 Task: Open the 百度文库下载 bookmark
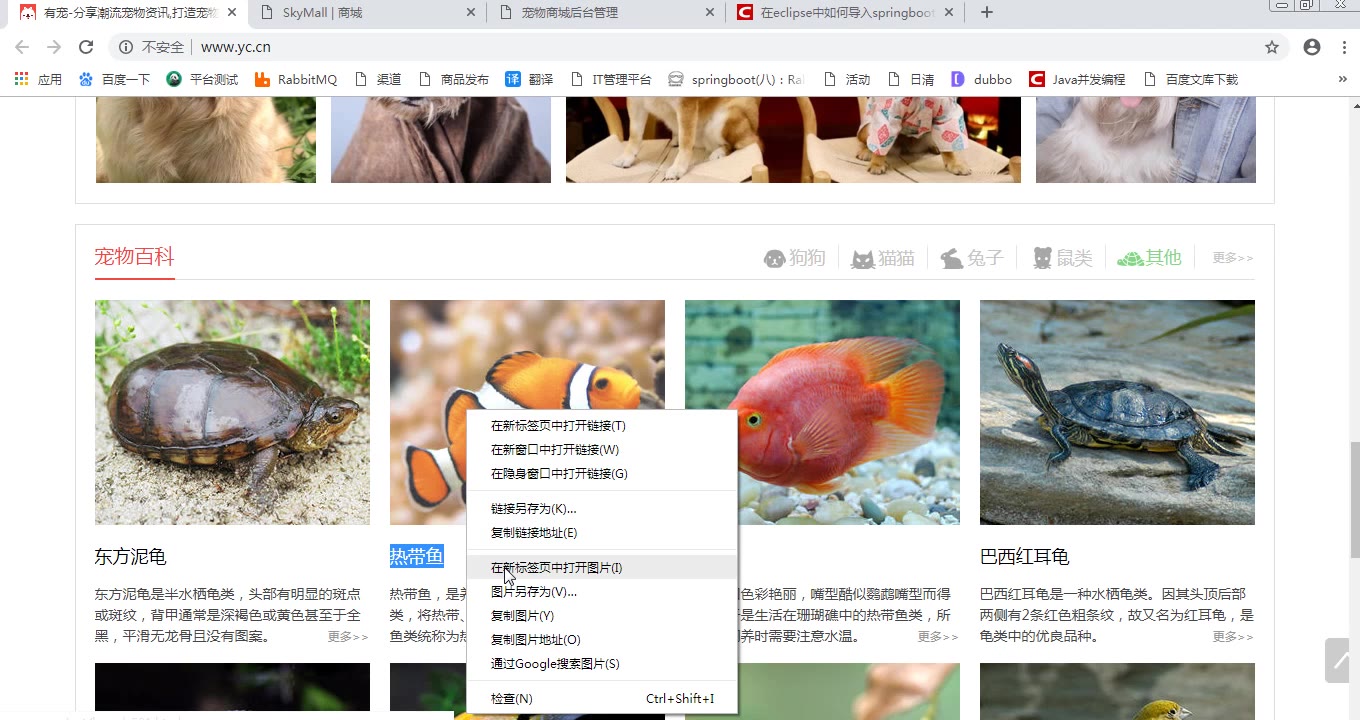(1190, 79)
